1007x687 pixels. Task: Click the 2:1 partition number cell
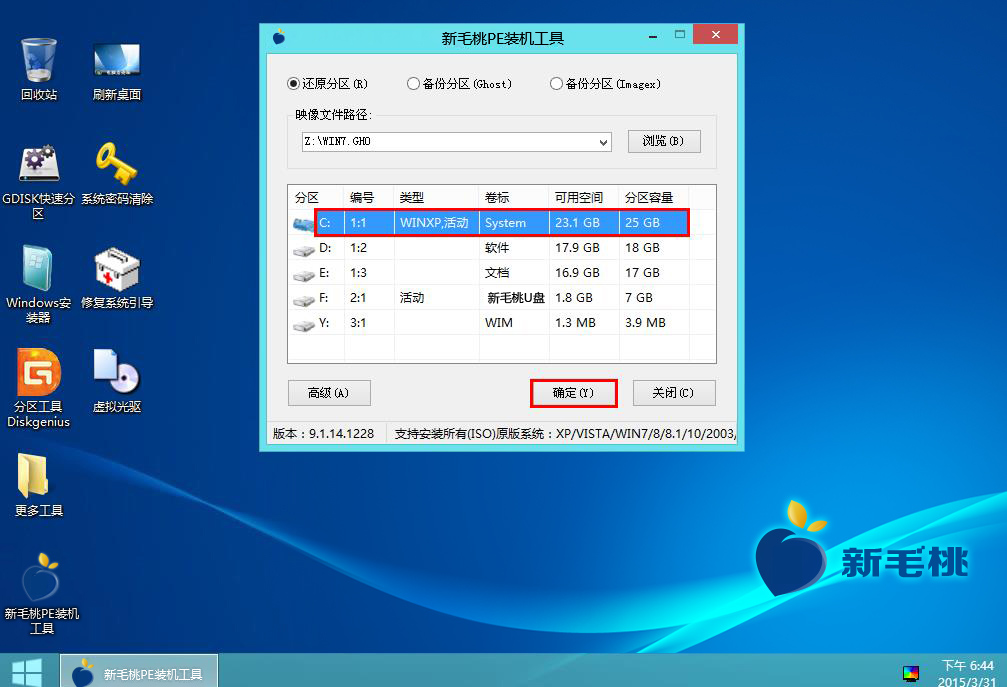click(358, 298)
